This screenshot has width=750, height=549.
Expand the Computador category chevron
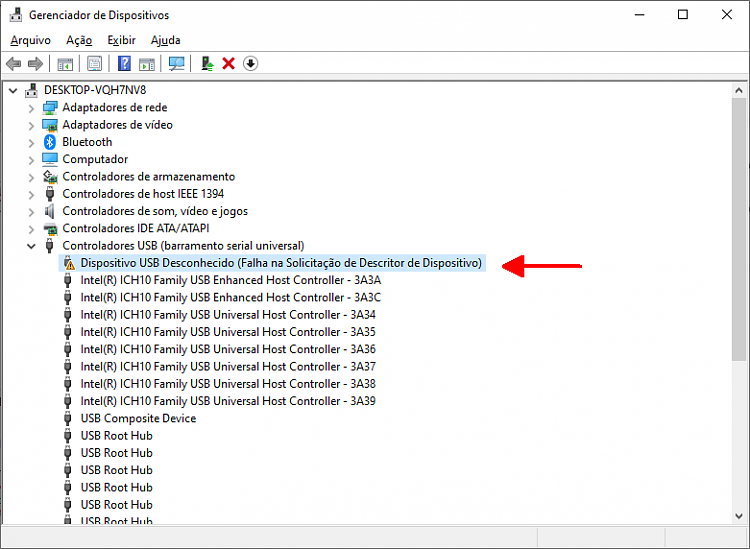(31, 160)
